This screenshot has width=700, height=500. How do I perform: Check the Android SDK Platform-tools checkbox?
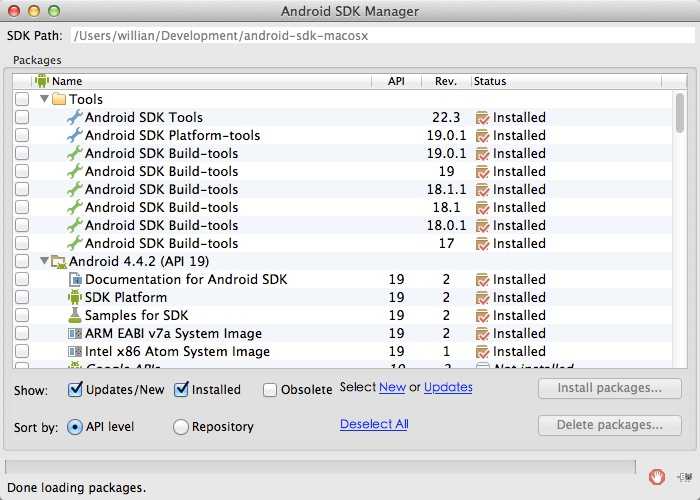22,135
